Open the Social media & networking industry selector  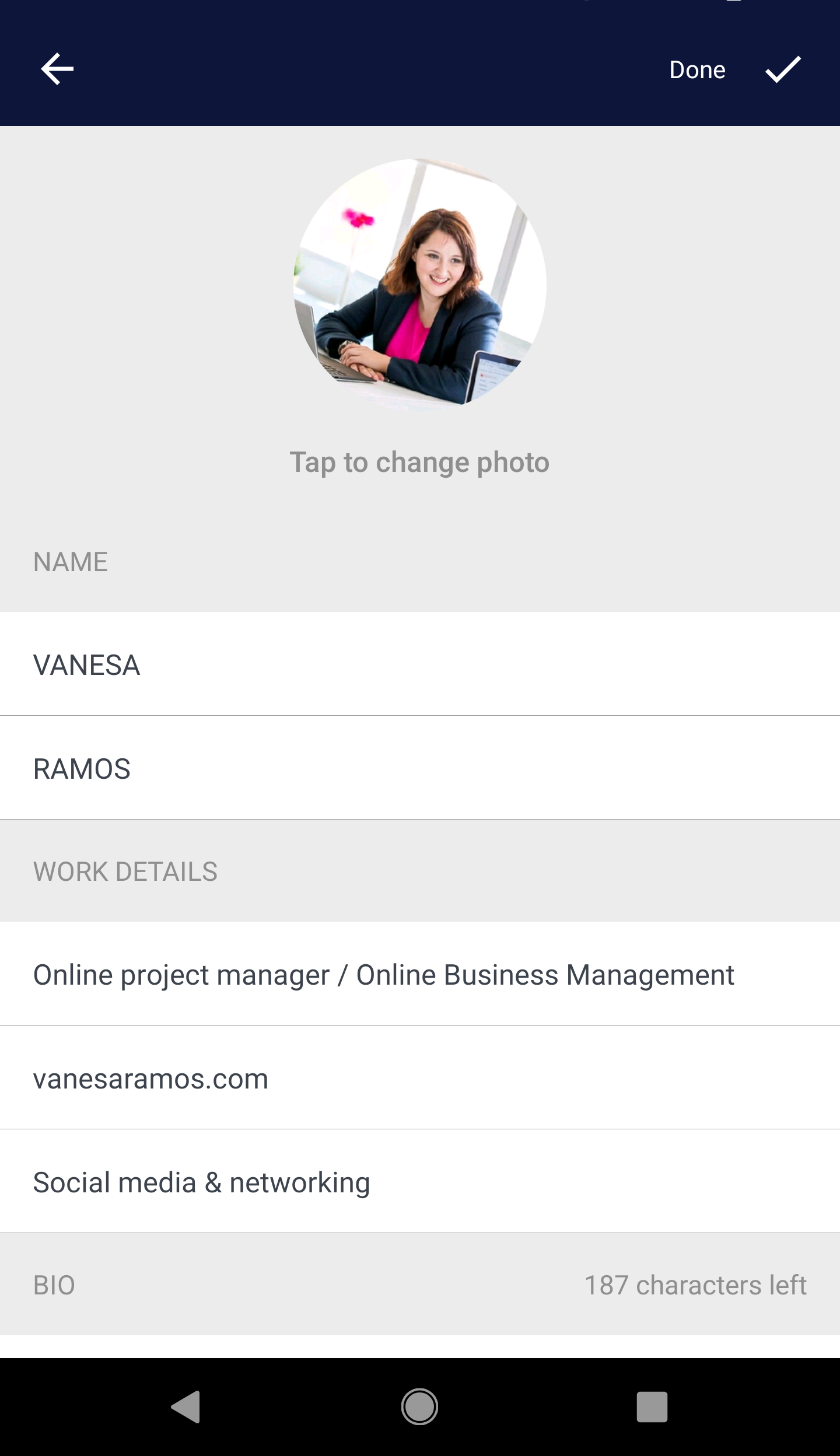(x=420, y=1182)
